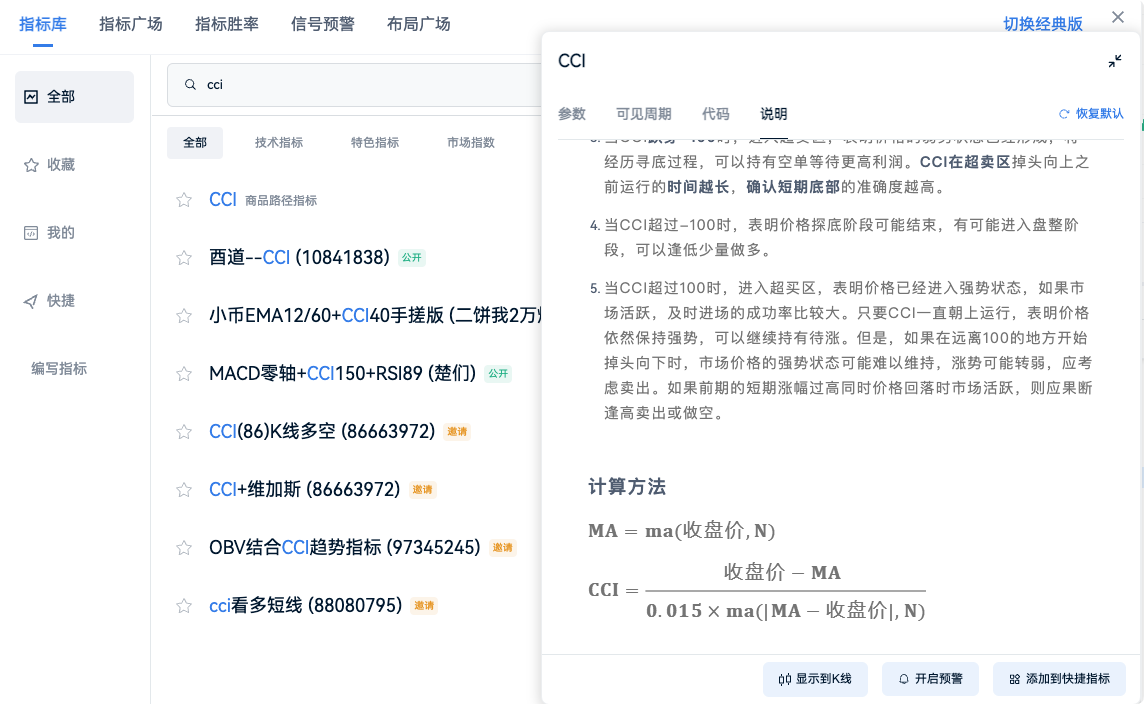Favorite the CCI 商品路径指标 item

point(183,199)
